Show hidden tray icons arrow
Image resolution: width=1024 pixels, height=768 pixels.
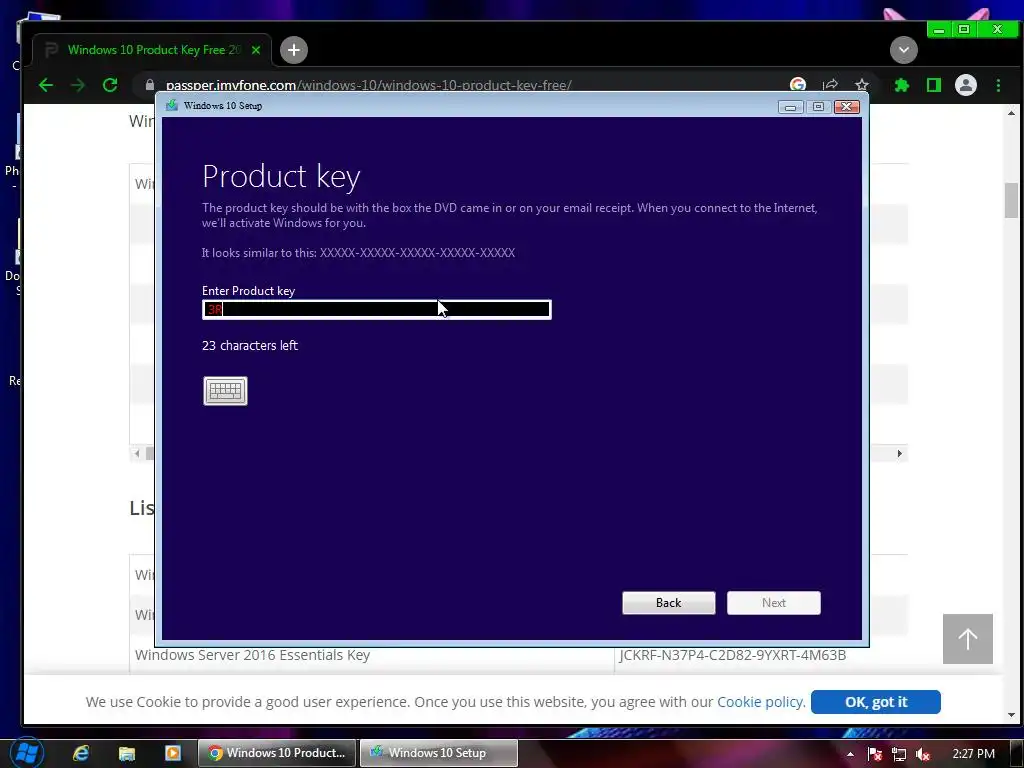(x=850, y=754)
